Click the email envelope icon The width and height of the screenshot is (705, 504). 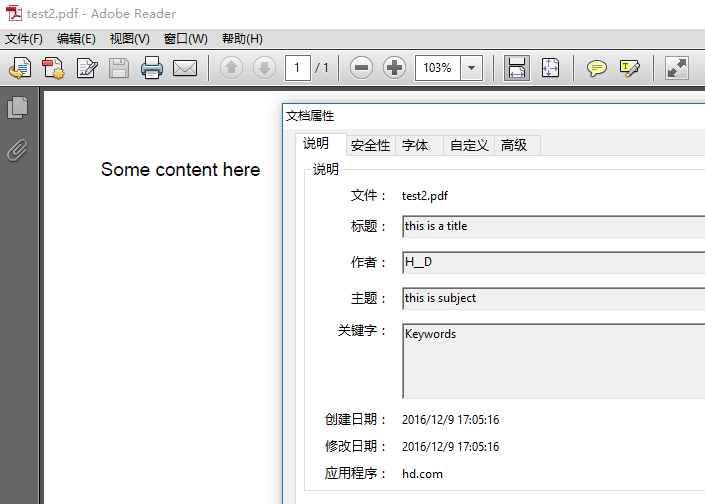pyautogui.click(x=185, y=68)
